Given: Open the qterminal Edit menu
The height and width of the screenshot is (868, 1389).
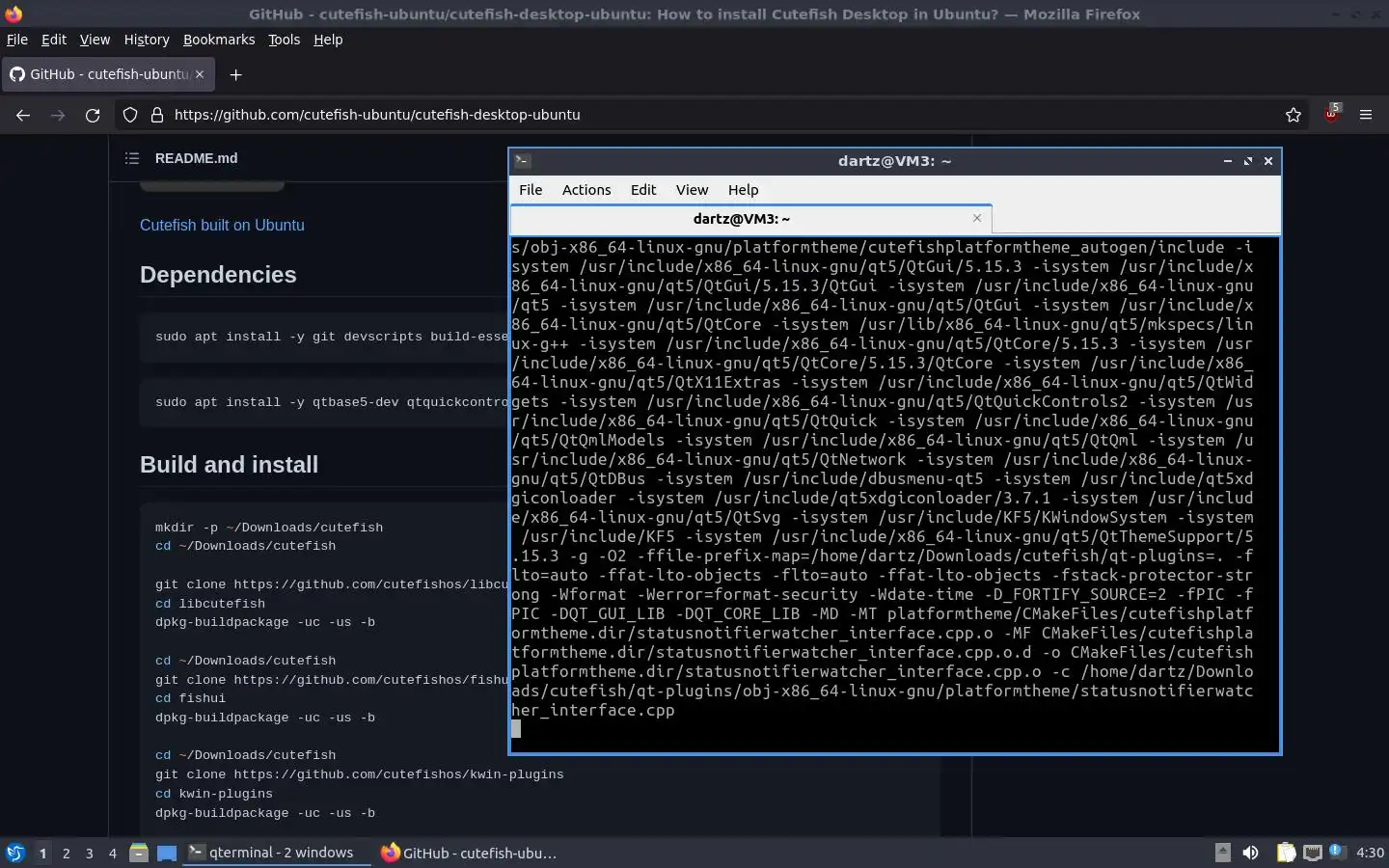Looking at the screenshot, I should (643, 190).
